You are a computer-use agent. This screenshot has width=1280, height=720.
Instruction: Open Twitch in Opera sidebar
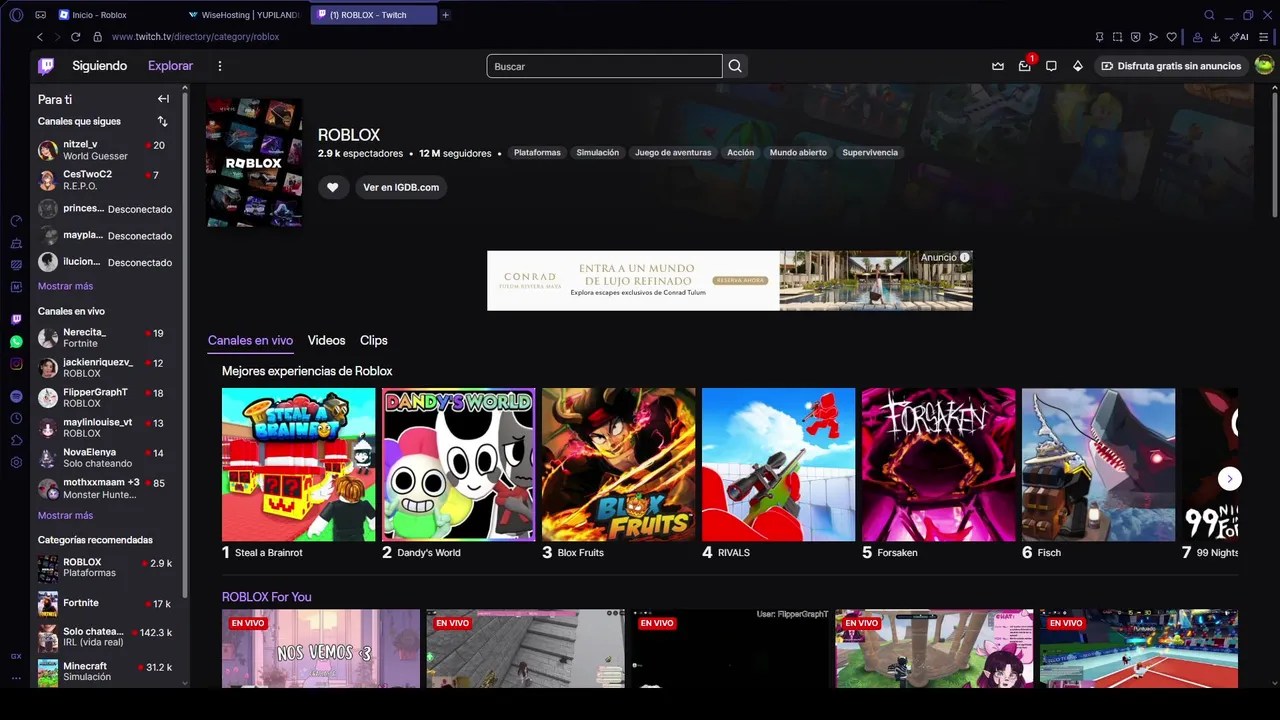pos(16,319)
